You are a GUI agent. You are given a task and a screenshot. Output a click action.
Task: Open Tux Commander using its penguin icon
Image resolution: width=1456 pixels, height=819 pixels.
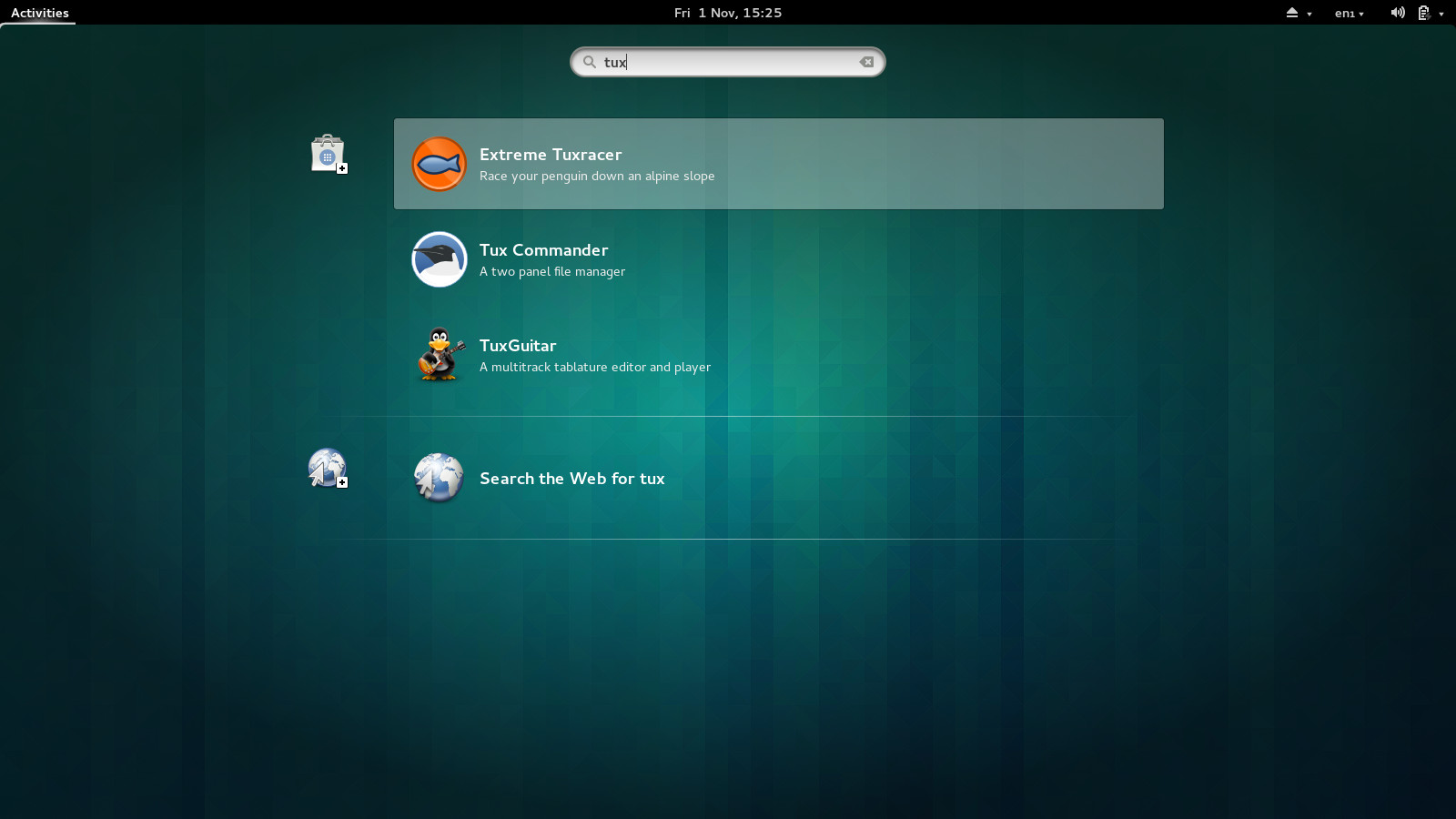[x=440, y=259]
